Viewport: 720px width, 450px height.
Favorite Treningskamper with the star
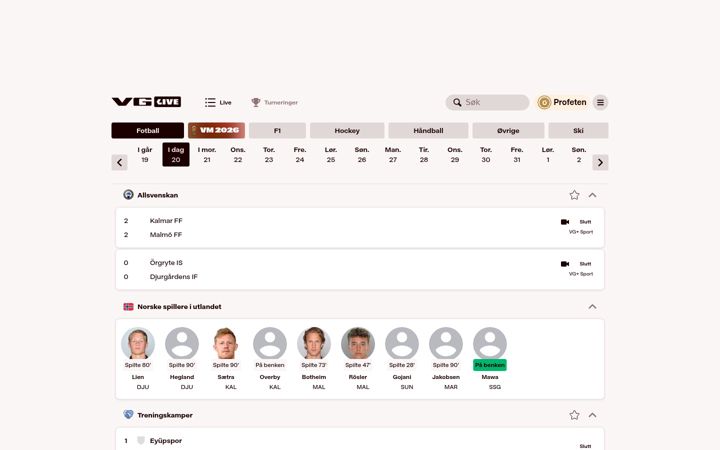point(574,415)
